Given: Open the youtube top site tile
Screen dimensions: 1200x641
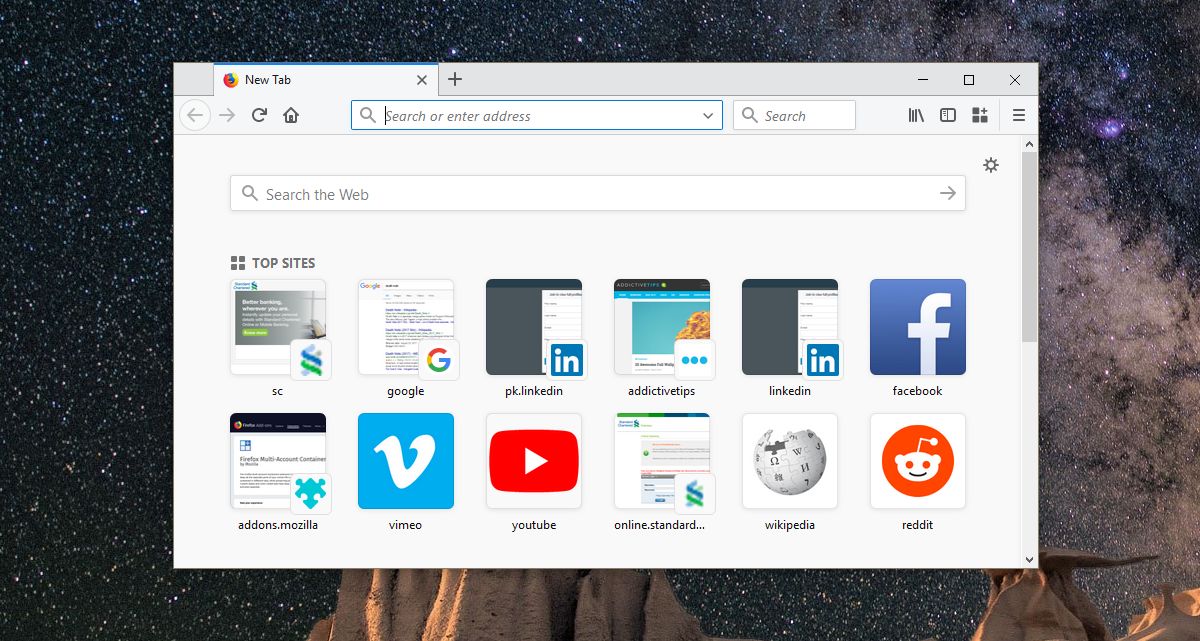Looking at the screenshot, I should pos(534,461).
